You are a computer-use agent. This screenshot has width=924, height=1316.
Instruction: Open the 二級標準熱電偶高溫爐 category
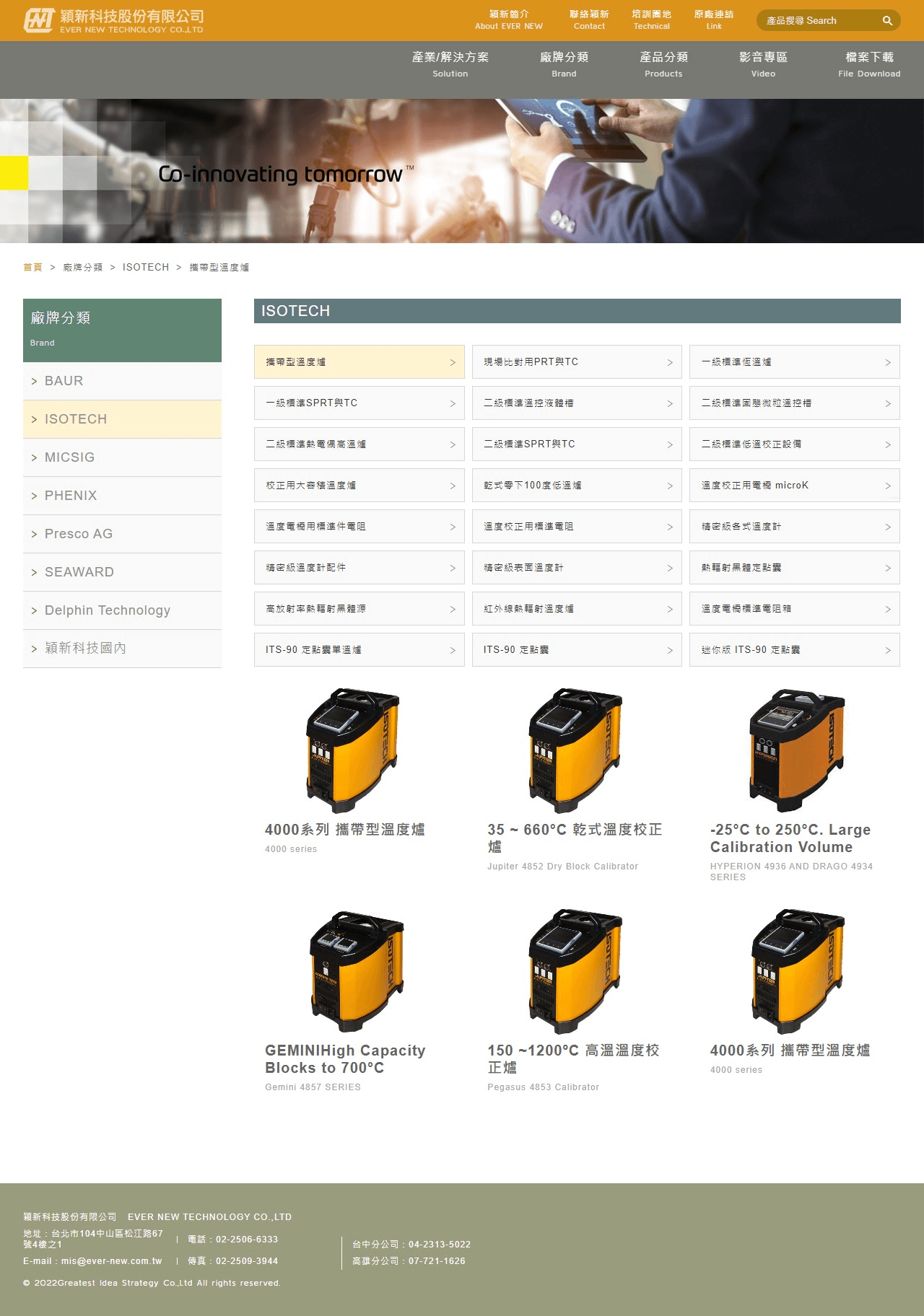click(359, 444)
